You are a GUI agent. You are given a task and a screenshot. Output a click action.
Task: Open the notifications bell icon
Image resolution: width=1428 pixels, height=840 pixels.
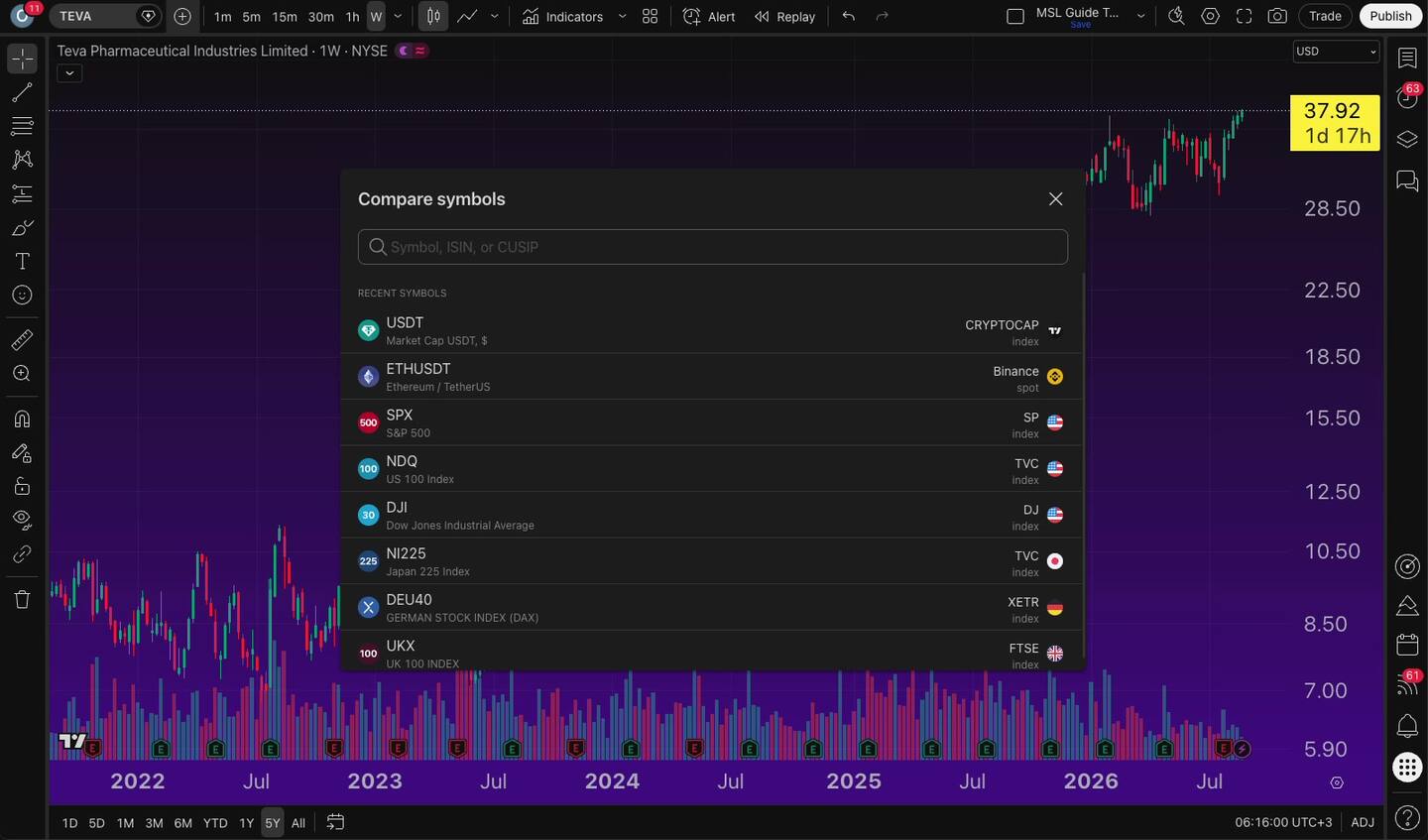[x=1407, y=726]
